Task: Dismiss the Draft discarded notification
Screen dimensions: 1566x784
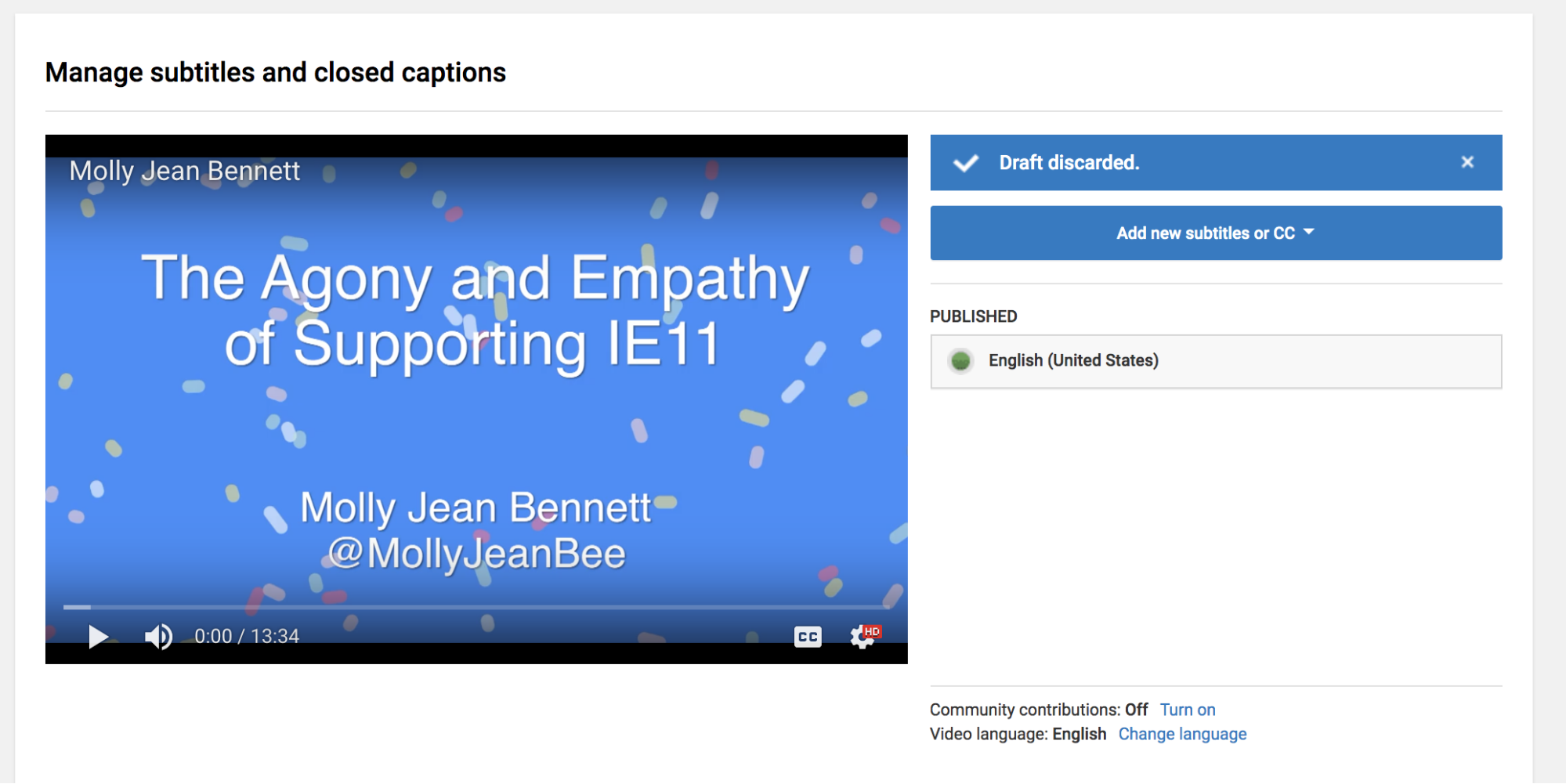Action: point(1467,162)
